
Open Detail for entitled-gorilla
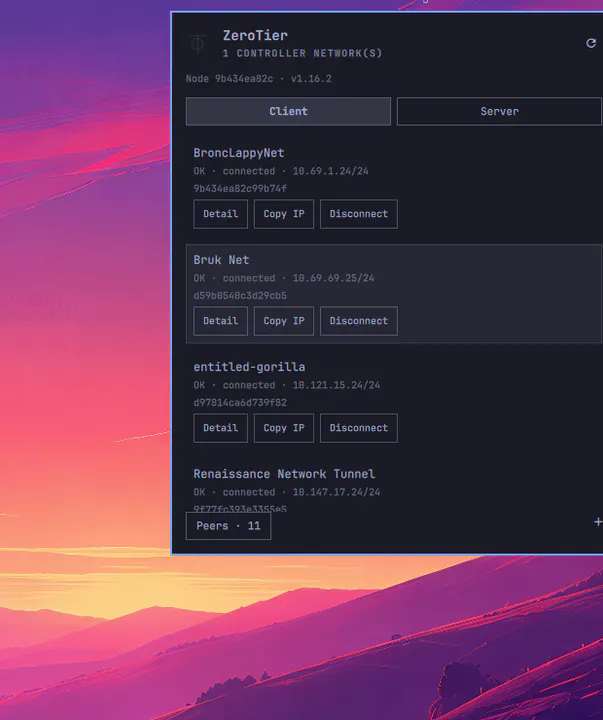pos(220,428)
